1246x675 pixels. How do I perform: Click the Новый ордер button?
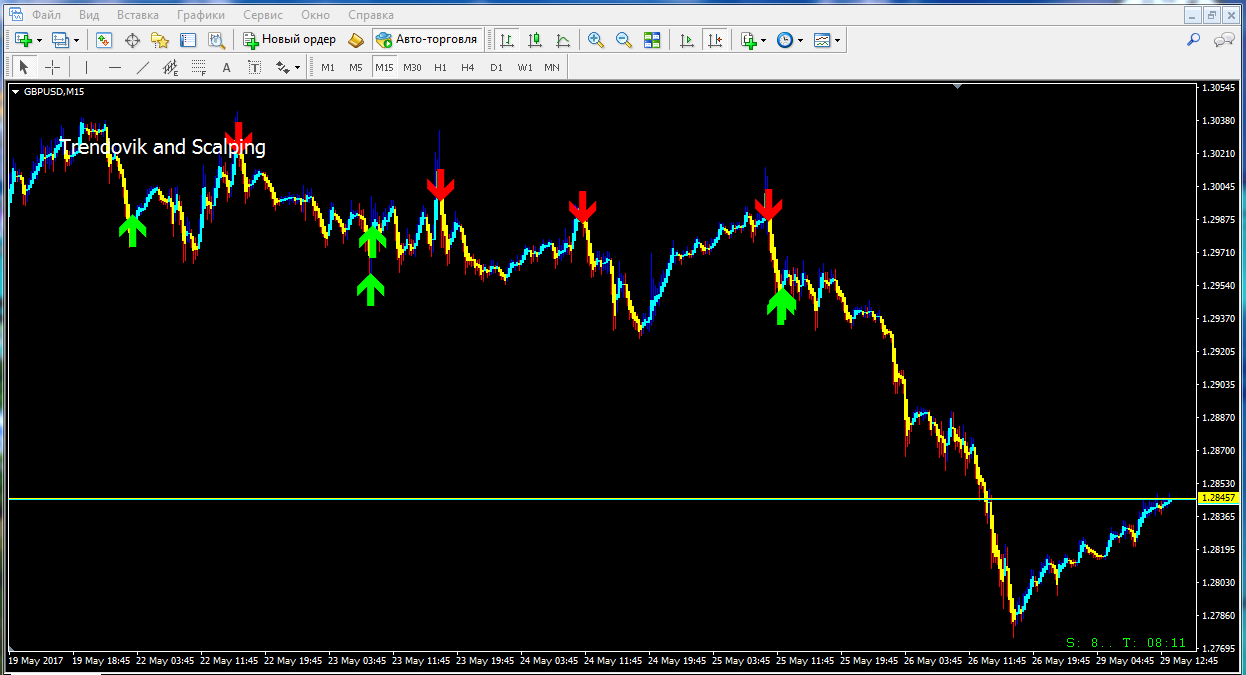point(289,40)
